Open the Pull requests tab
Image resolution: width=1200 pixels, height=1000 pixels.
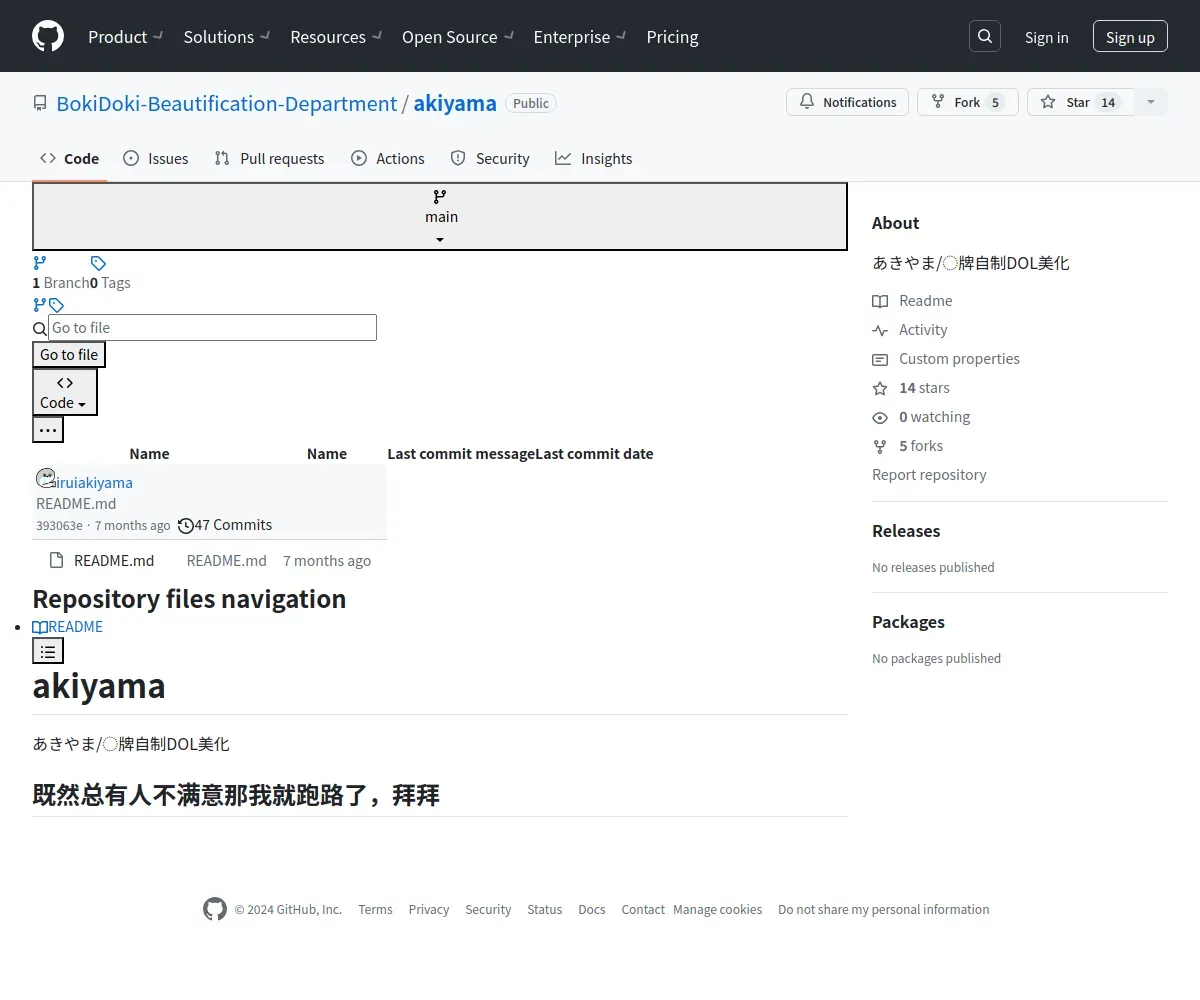click(x=269, y=158)
